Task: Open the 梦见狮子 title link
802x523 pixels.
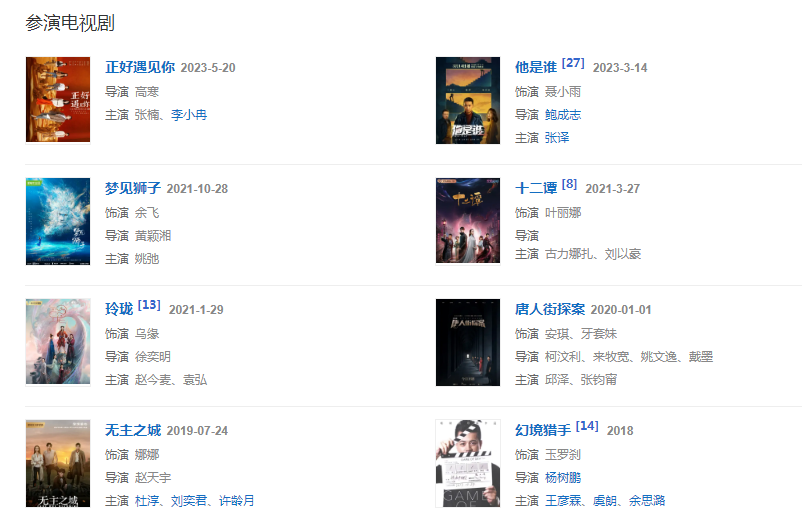Action: [133, 189]
